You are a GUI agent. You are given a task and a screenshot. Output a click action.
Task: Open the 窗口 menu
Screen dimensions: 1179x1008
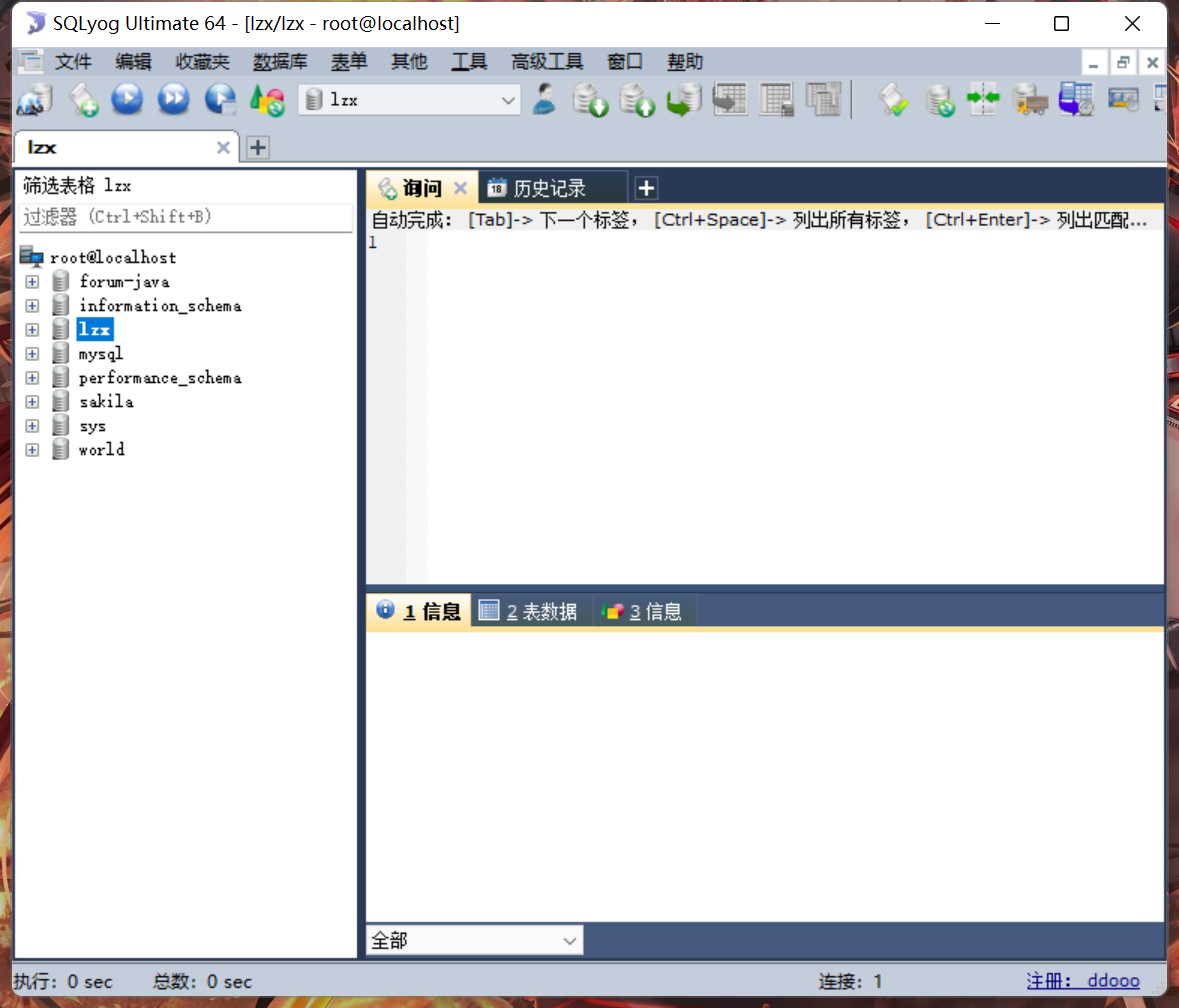625,62
